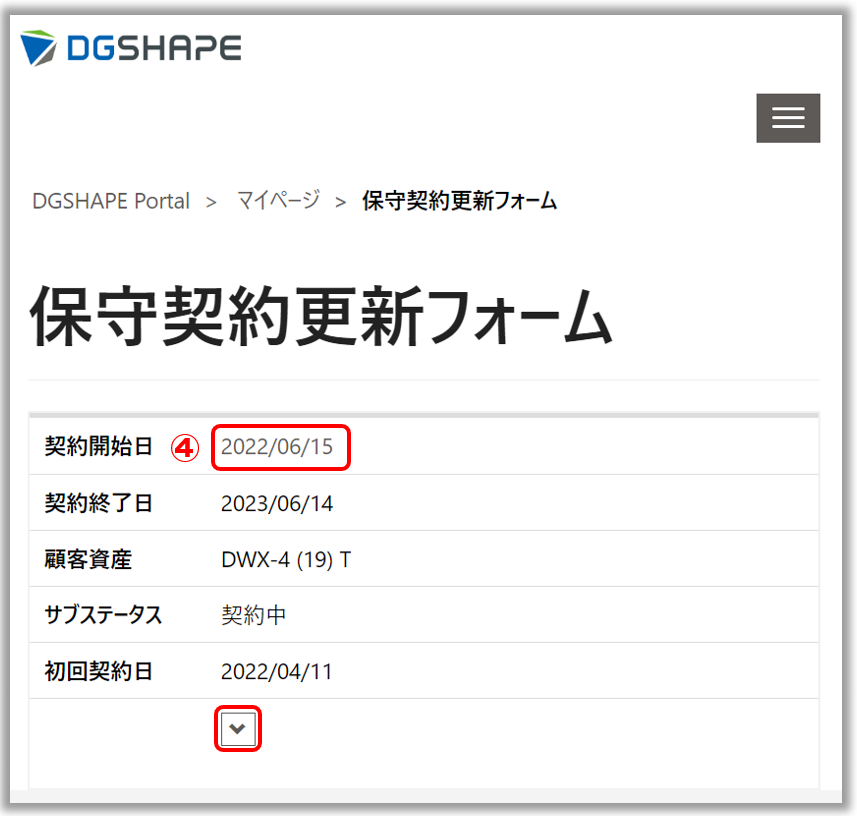Navigate to マイページ in the breadcrumb
The image size is (857, 816).
[278, 200]
